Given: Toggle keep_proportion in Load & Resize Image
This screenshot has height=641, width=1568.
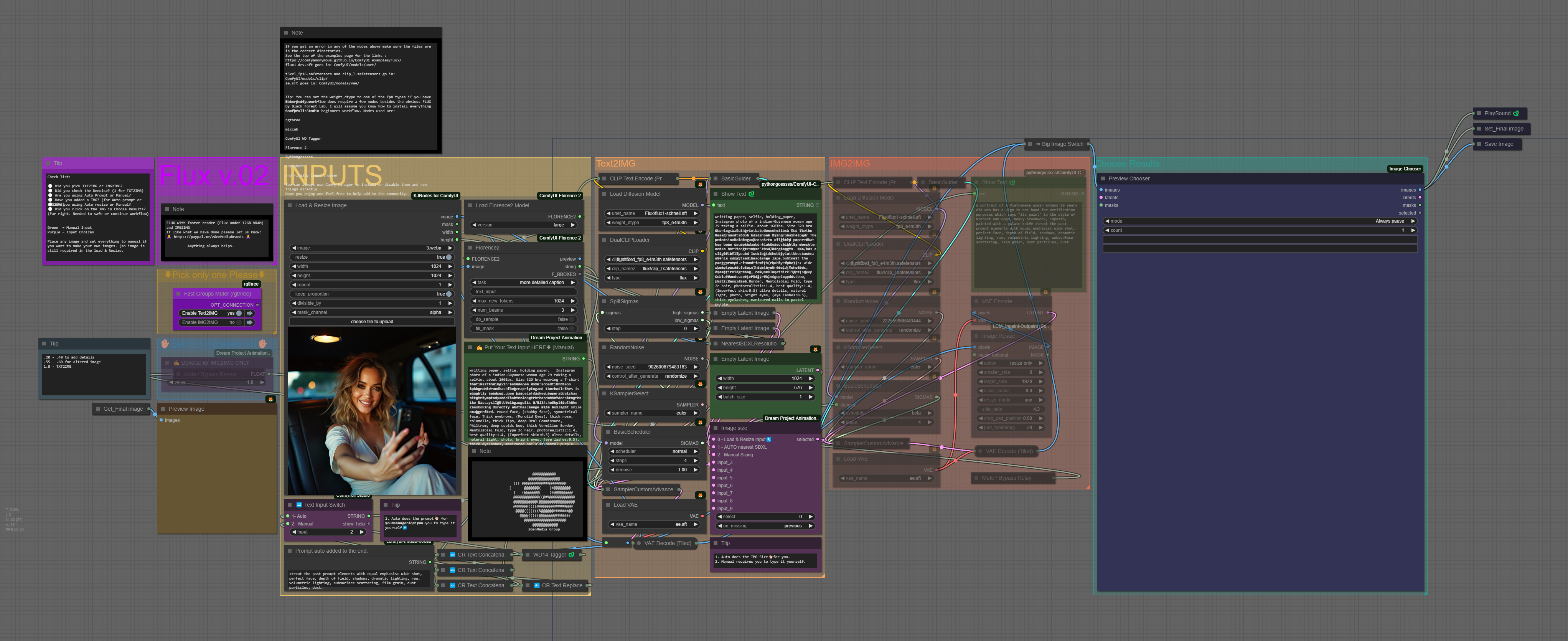Looking at the screenshot, I should pos(448,294).
